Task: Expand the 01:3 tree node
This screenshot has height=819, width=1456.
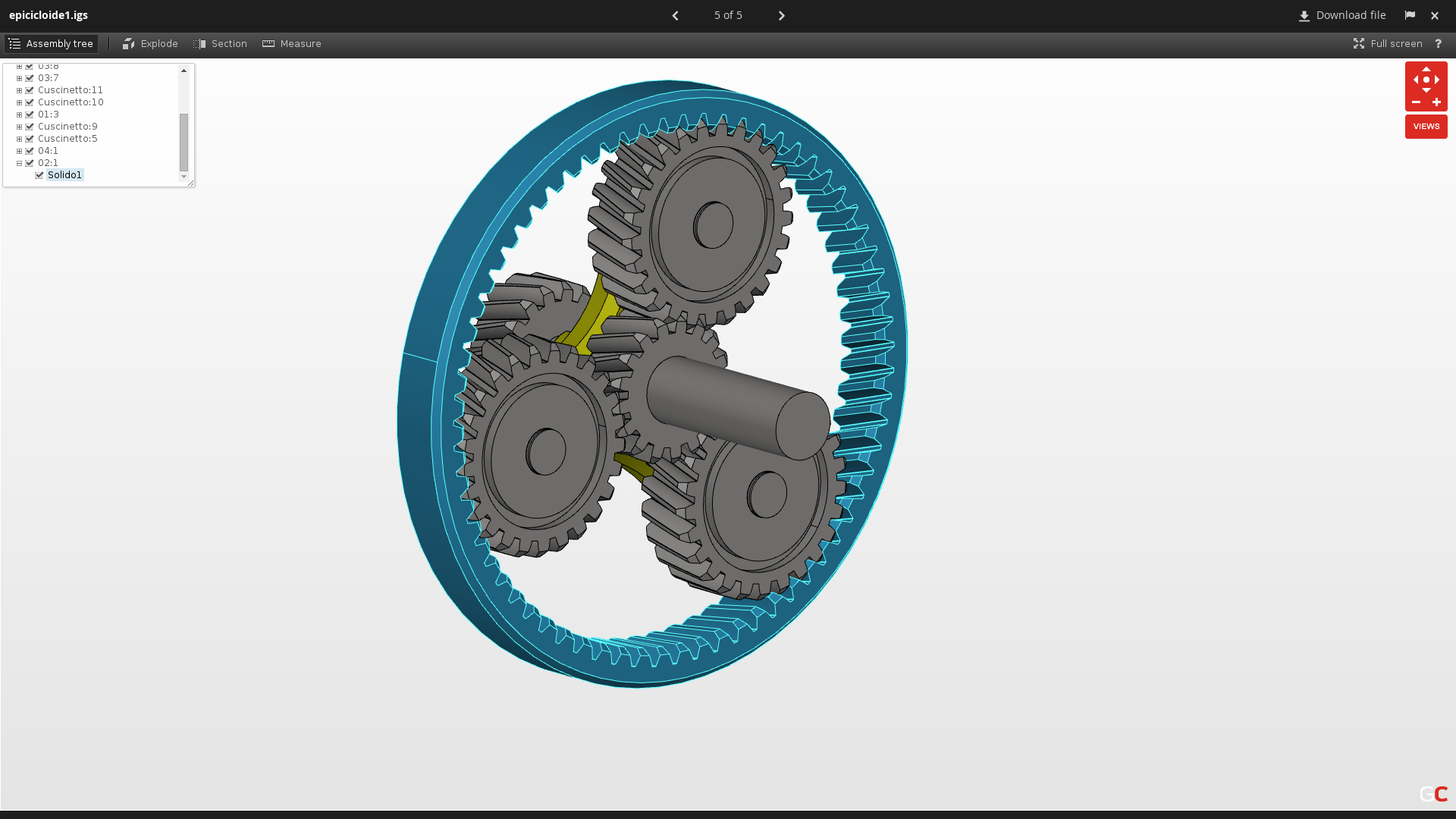Action: [x=20, y=115]
